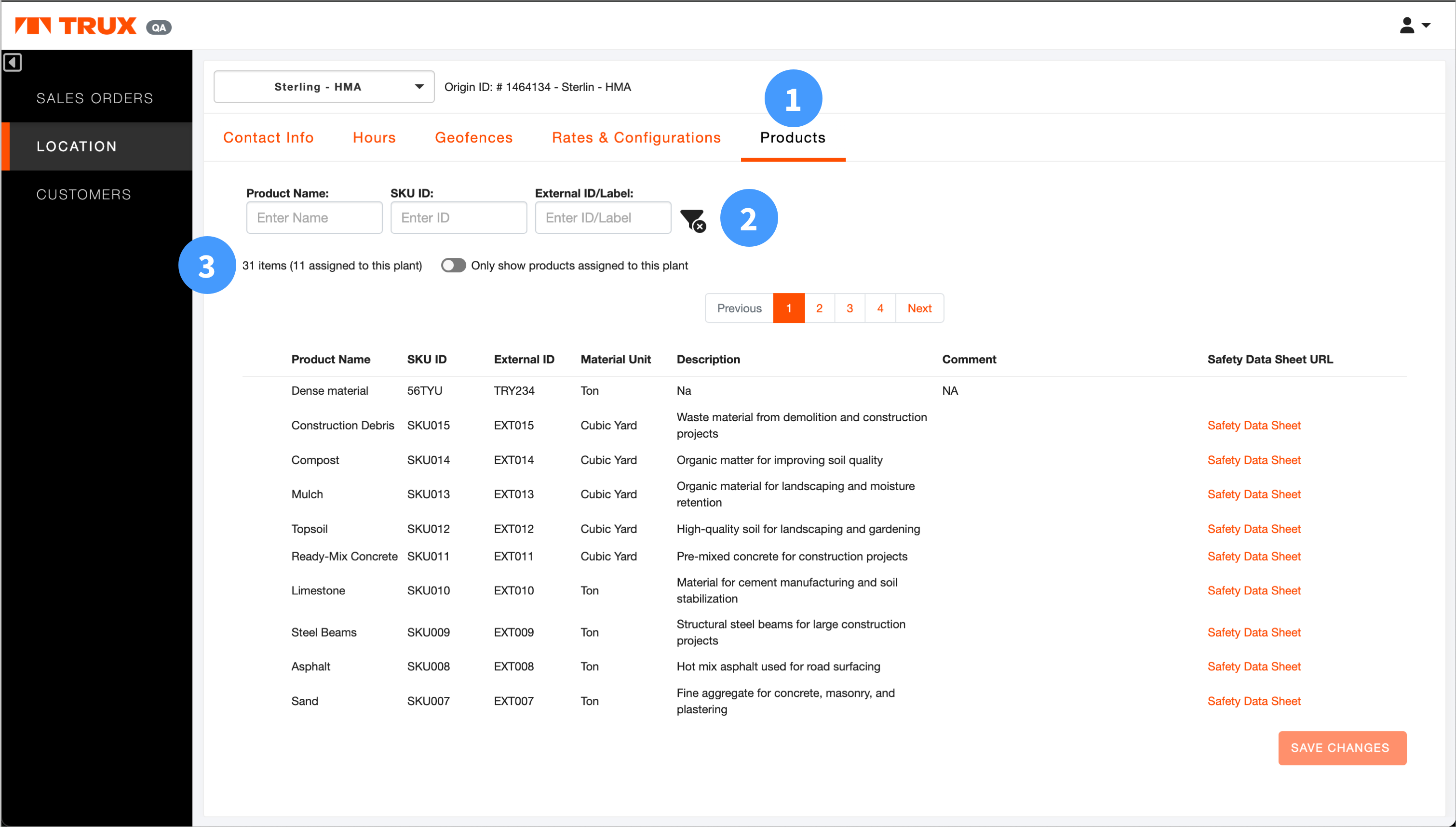Jump to page 3 of products

[x=849, y=308]
